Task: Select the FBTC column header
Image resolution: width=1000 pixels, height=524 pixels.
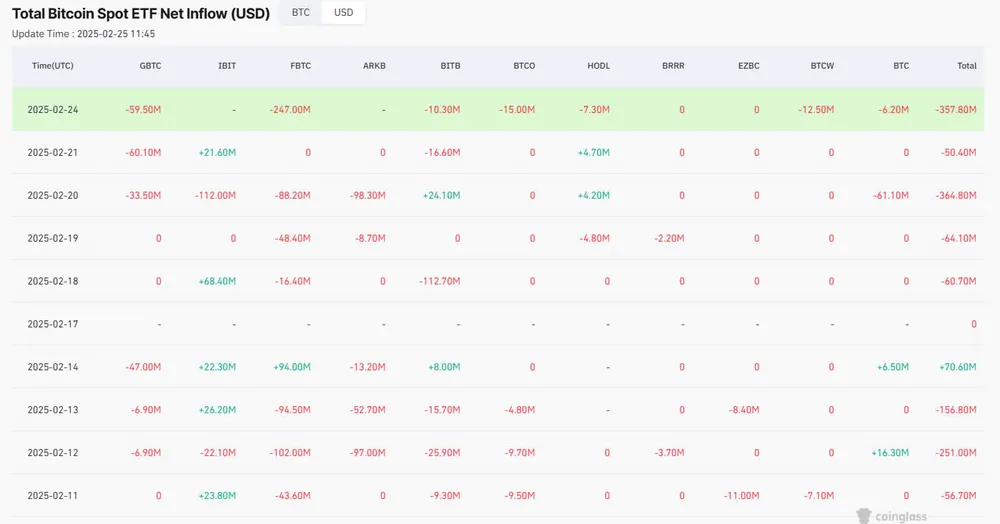Action: click(300, 66)
